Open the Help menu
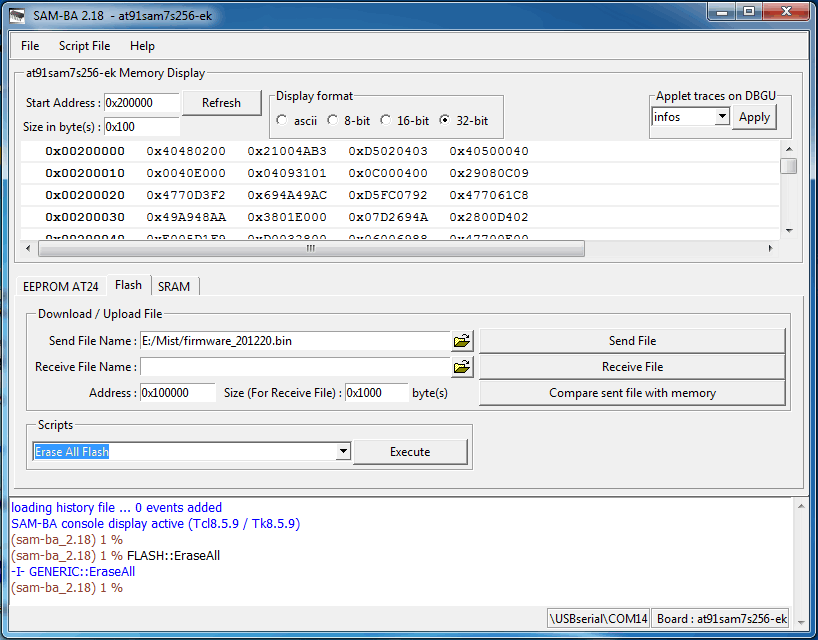 pos(142,46)
